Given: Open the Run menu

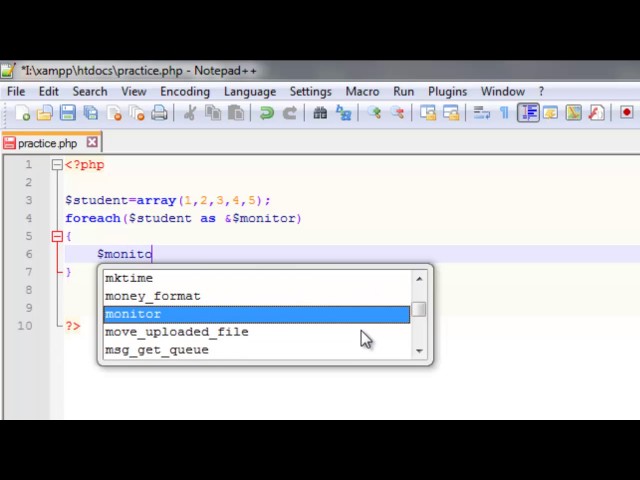Looking at the screenshot, I should click(x=404, y=91).
